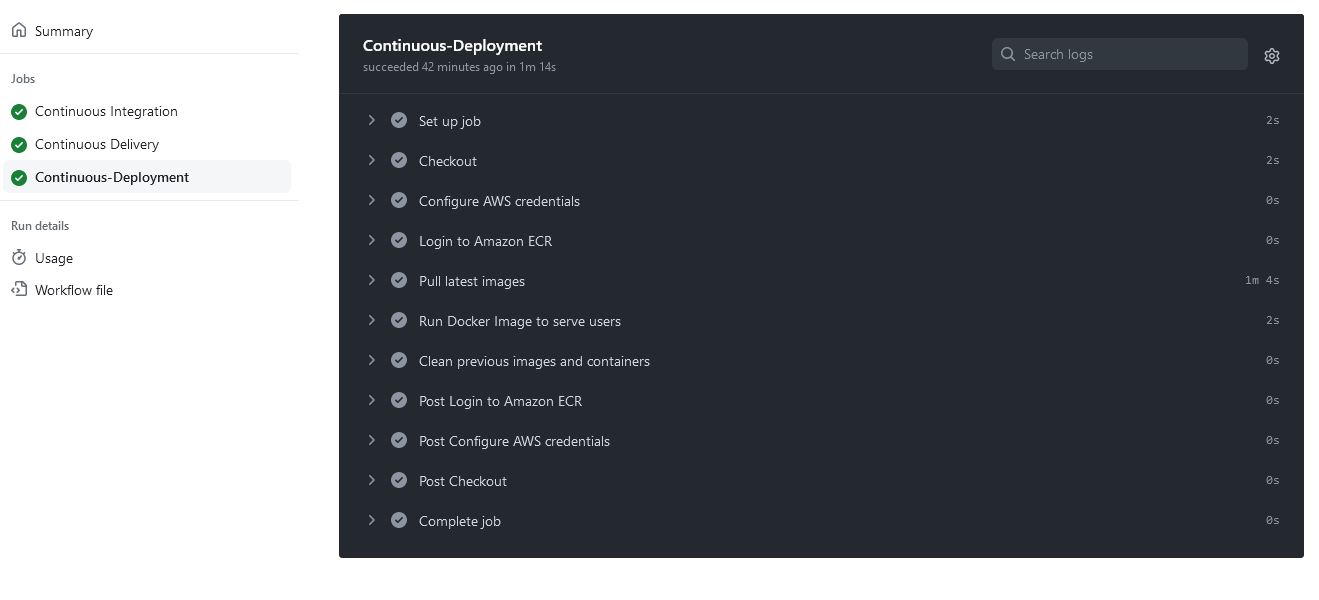Click the success check beside Set up job
1319x600 pixels.
pos(399,120)
